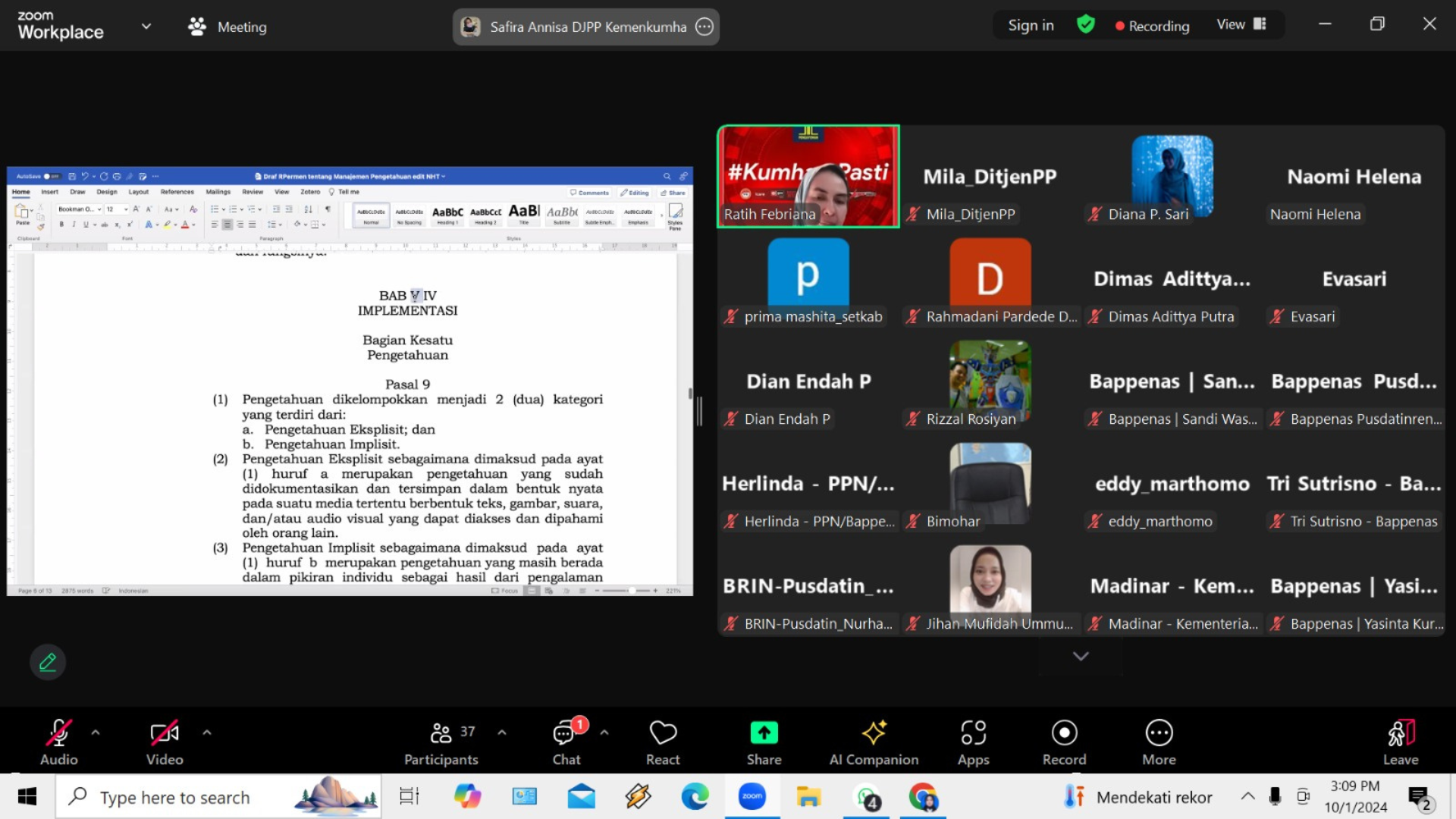This screenshot has width=1456, height=819.
Task: Show next page of participant gallery
Action: pos(1081,656)
